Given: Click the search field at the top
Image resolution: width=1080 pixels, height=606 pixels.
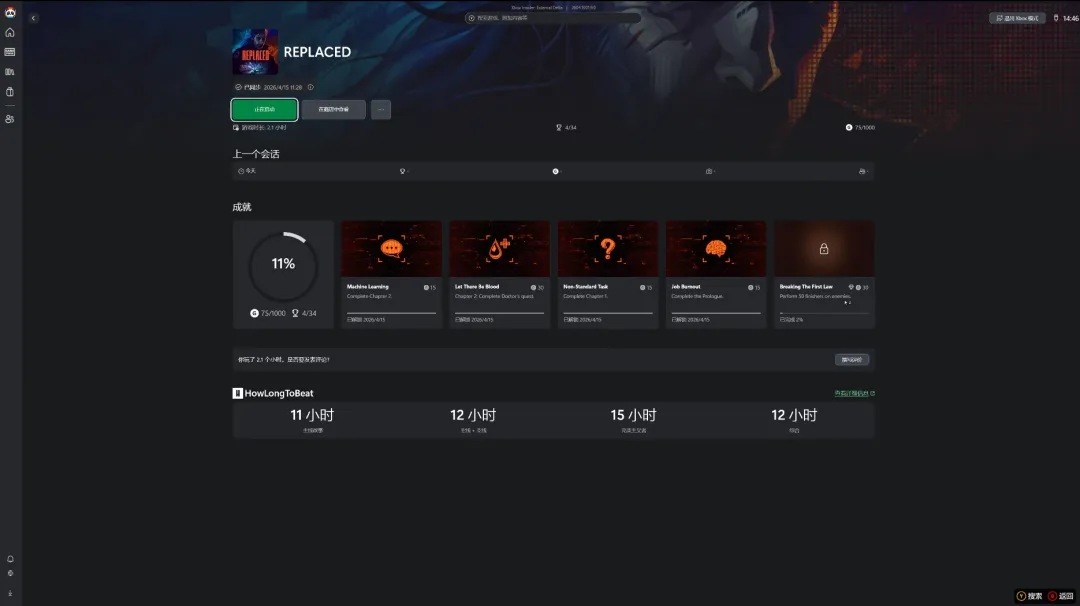Looking at the screenshot, I should pyautogui.click(x=552, y=18).
